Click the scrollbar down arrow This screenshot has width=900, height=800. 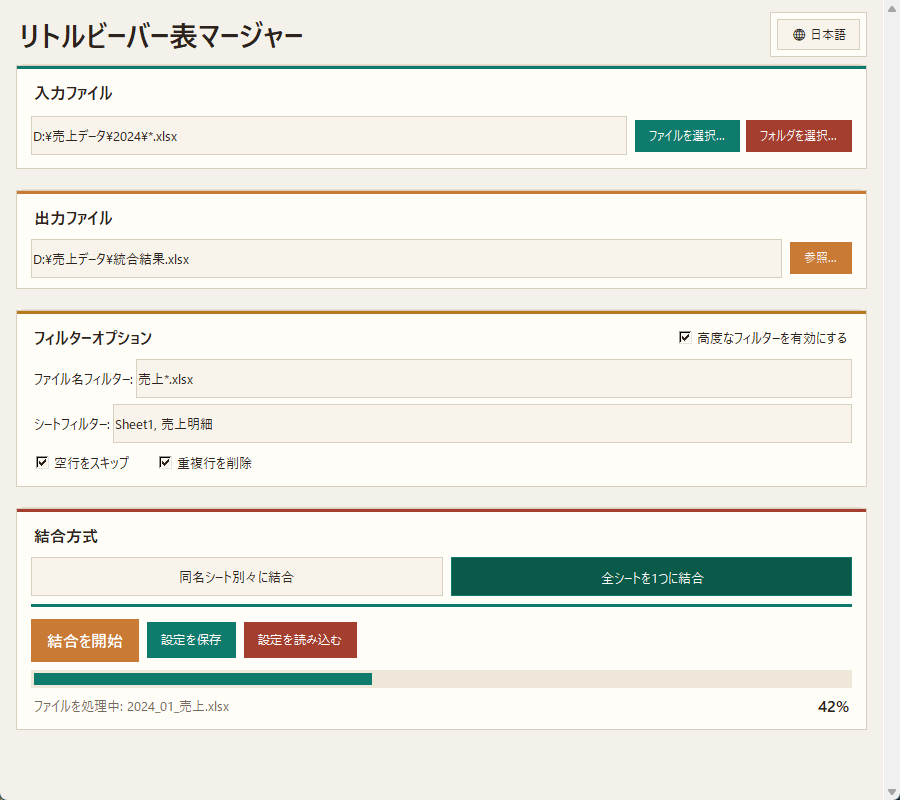(x=891, y=792)
